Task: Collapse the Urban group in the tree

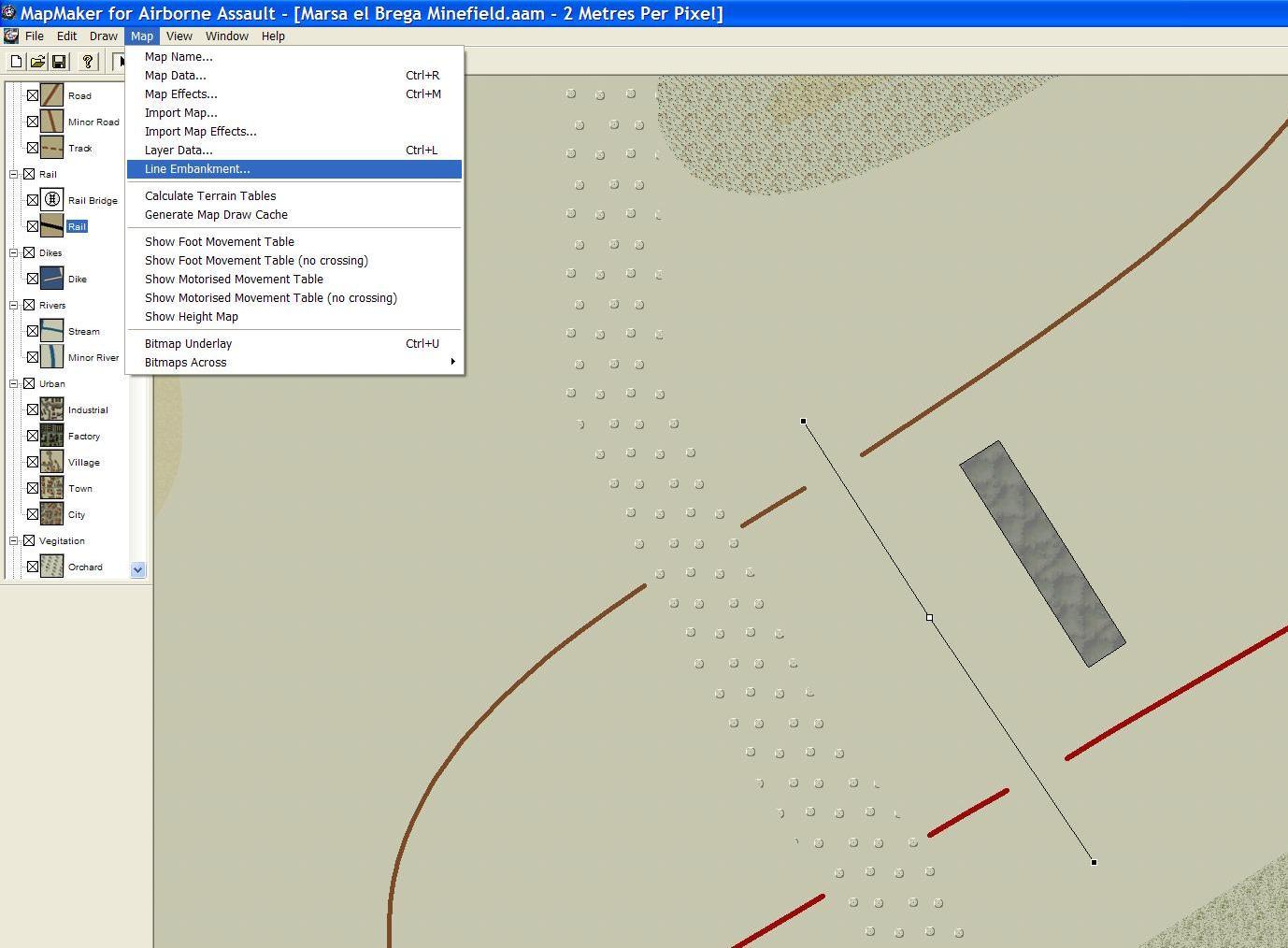Action: 14,383
